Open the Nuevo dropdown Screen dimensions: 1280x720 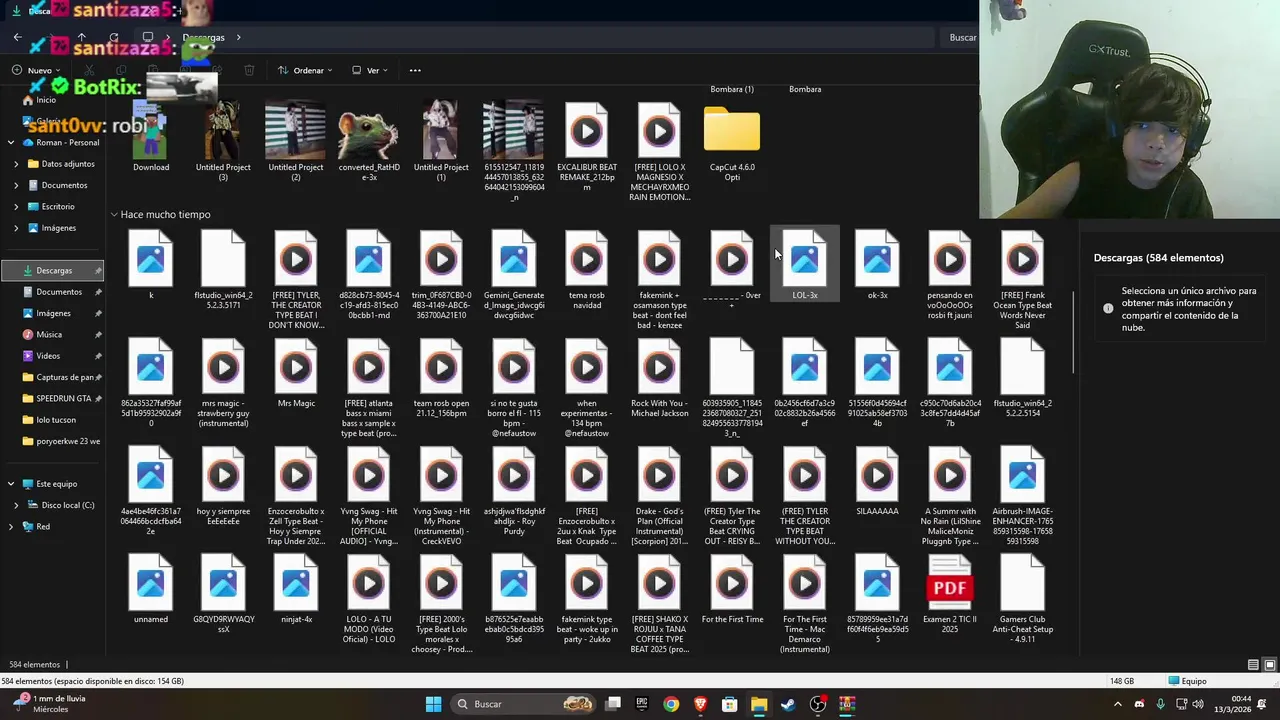[38, 70]
